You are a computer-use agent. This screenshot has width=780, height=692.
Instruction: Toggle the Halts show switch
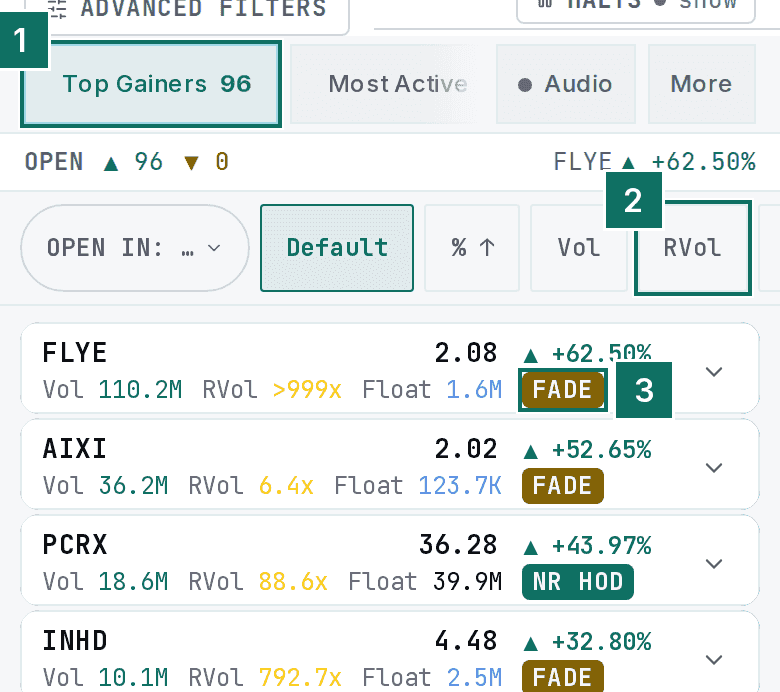click(x=698, y=4)
